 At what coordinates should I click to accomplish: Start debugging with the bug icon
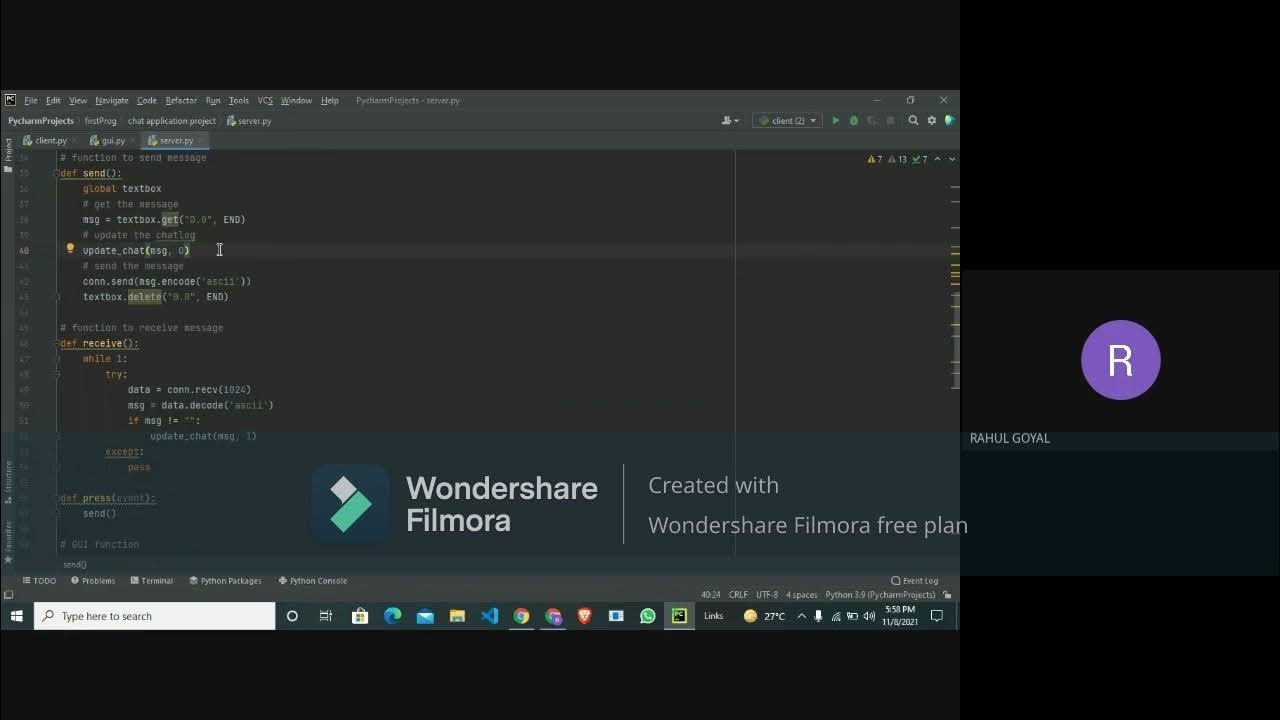(854, 121)
